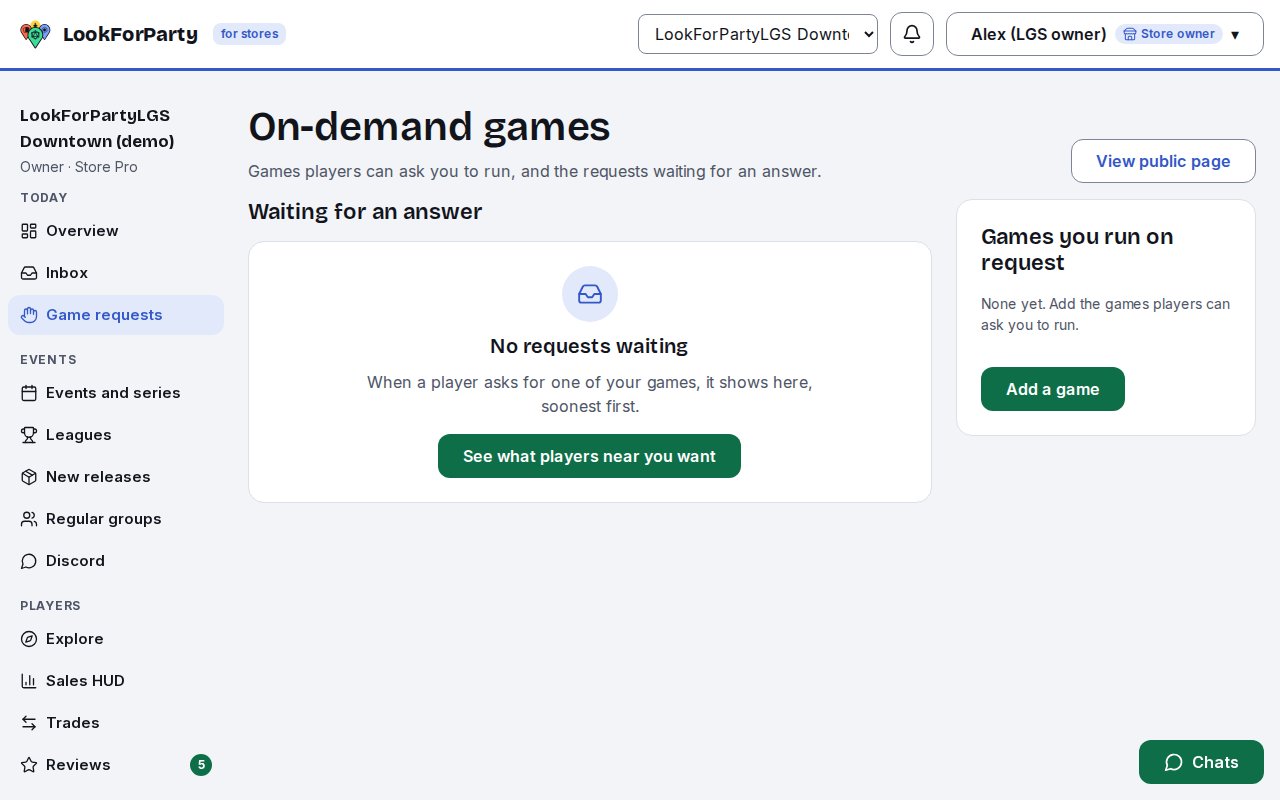Open Events and series page
Screen dimensions: 1280x800
(x=116, y=393)
